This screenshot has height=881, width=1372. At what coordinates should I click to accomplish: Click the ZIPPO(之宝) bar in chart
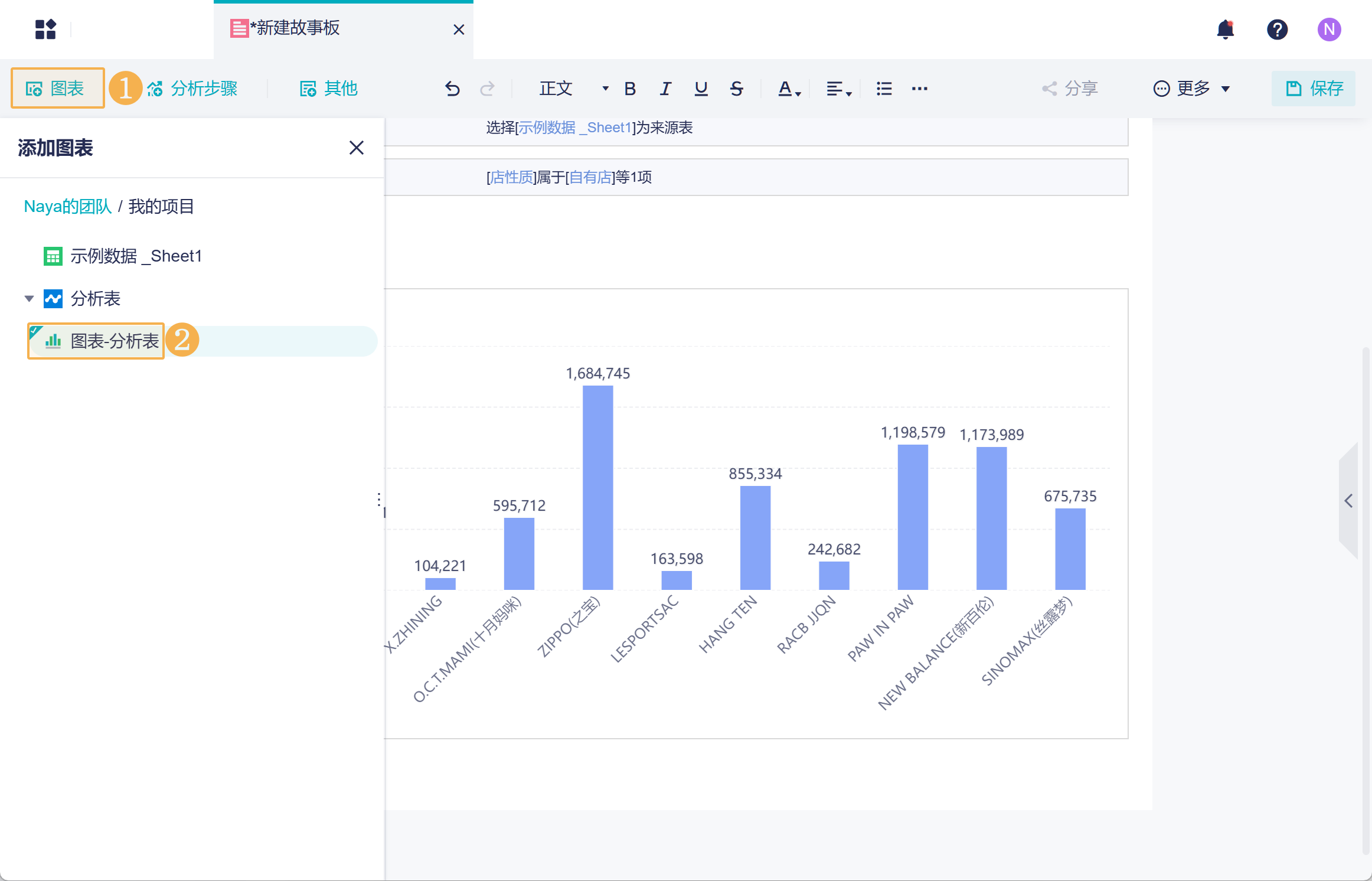(x=597, y=488)
